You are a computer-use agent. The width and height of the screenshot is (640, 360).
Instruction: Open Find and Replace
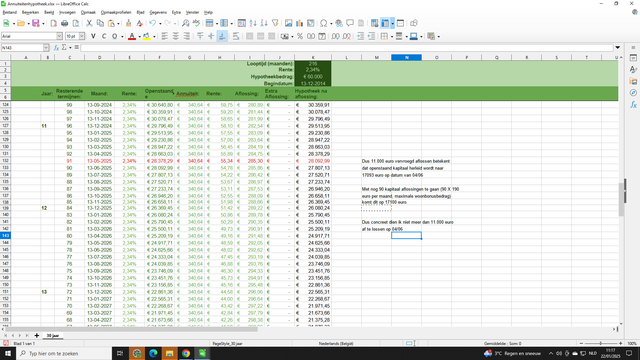click(185, 23)
